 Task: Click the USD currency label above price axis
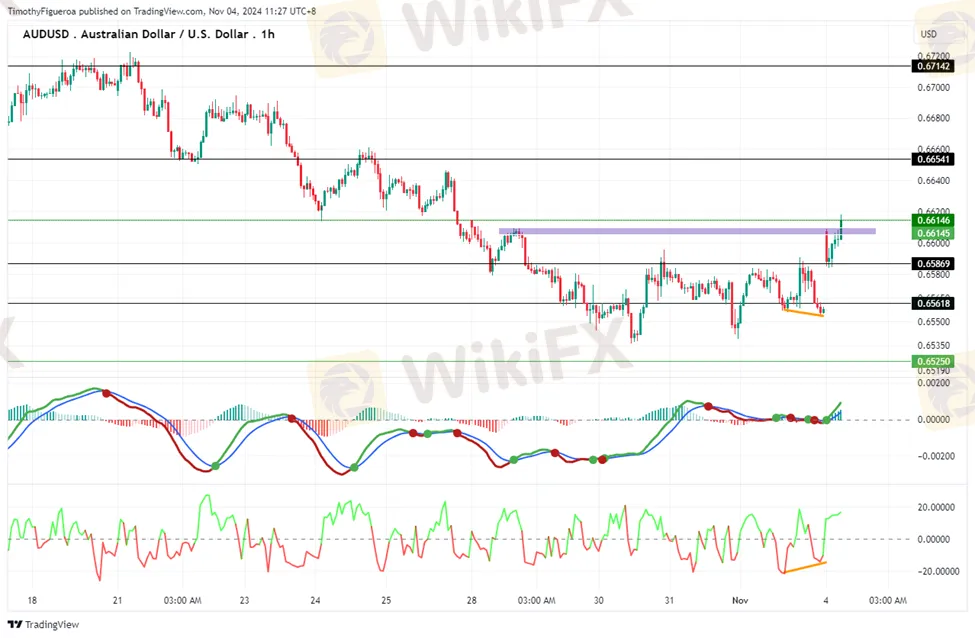[x=928, y=35]
